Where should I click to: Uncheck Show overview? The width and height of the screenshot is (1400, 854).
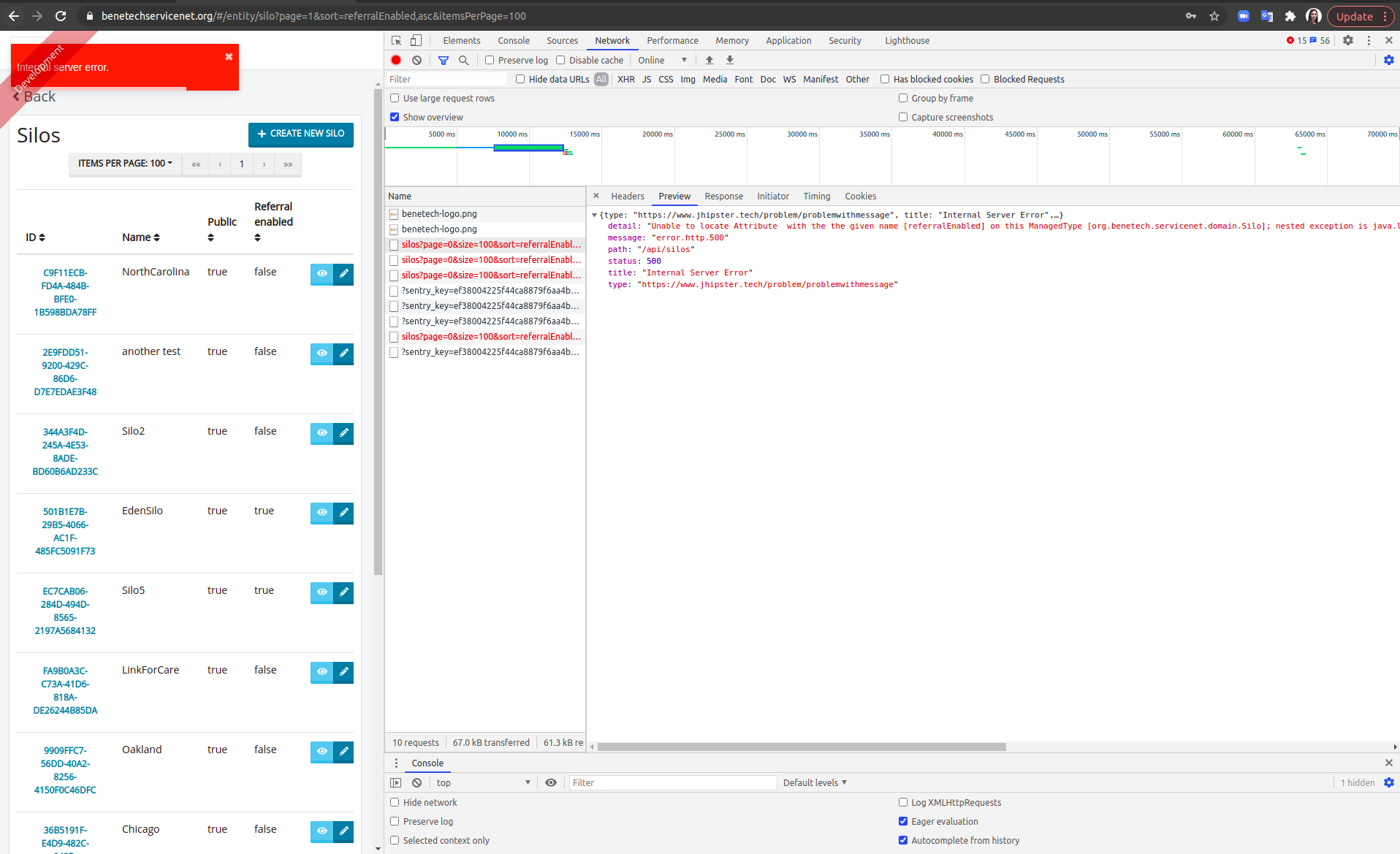pos(395,117)
